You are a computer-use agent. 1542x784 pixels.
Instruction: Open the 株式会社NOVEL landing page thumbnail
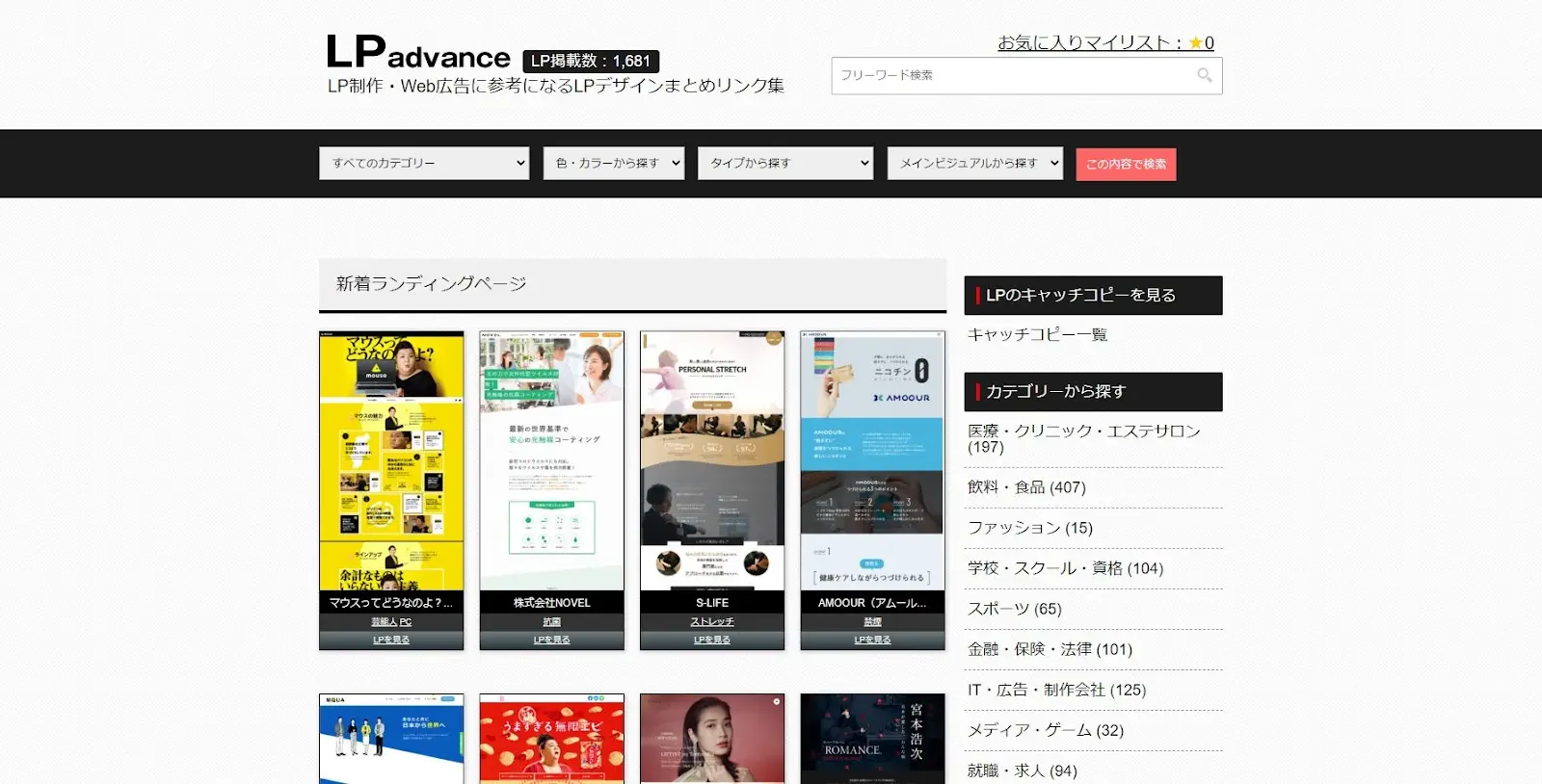(551, 460)
